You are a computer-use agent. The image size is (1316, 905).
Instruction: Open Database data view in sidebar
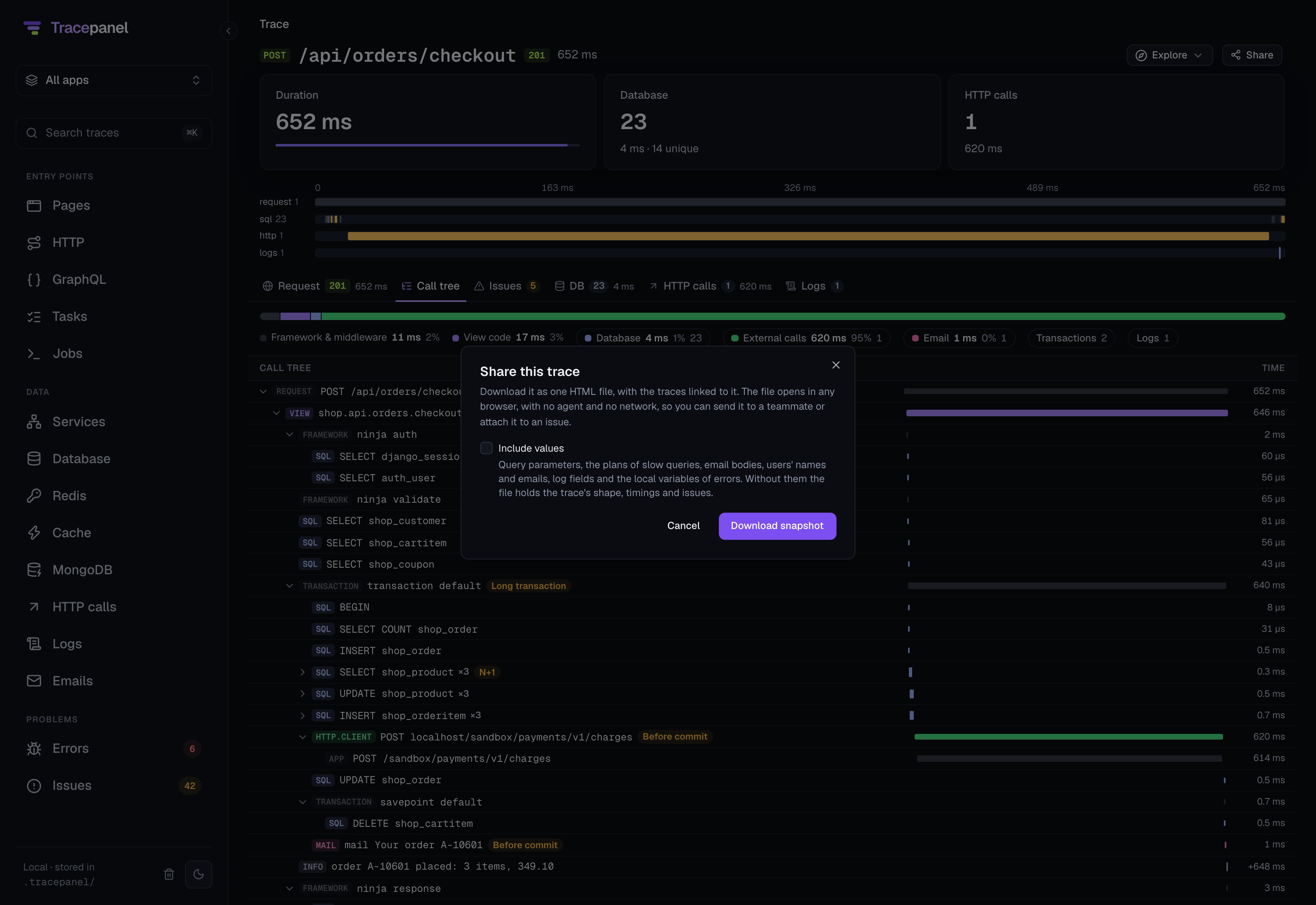(x=114, y=459)
